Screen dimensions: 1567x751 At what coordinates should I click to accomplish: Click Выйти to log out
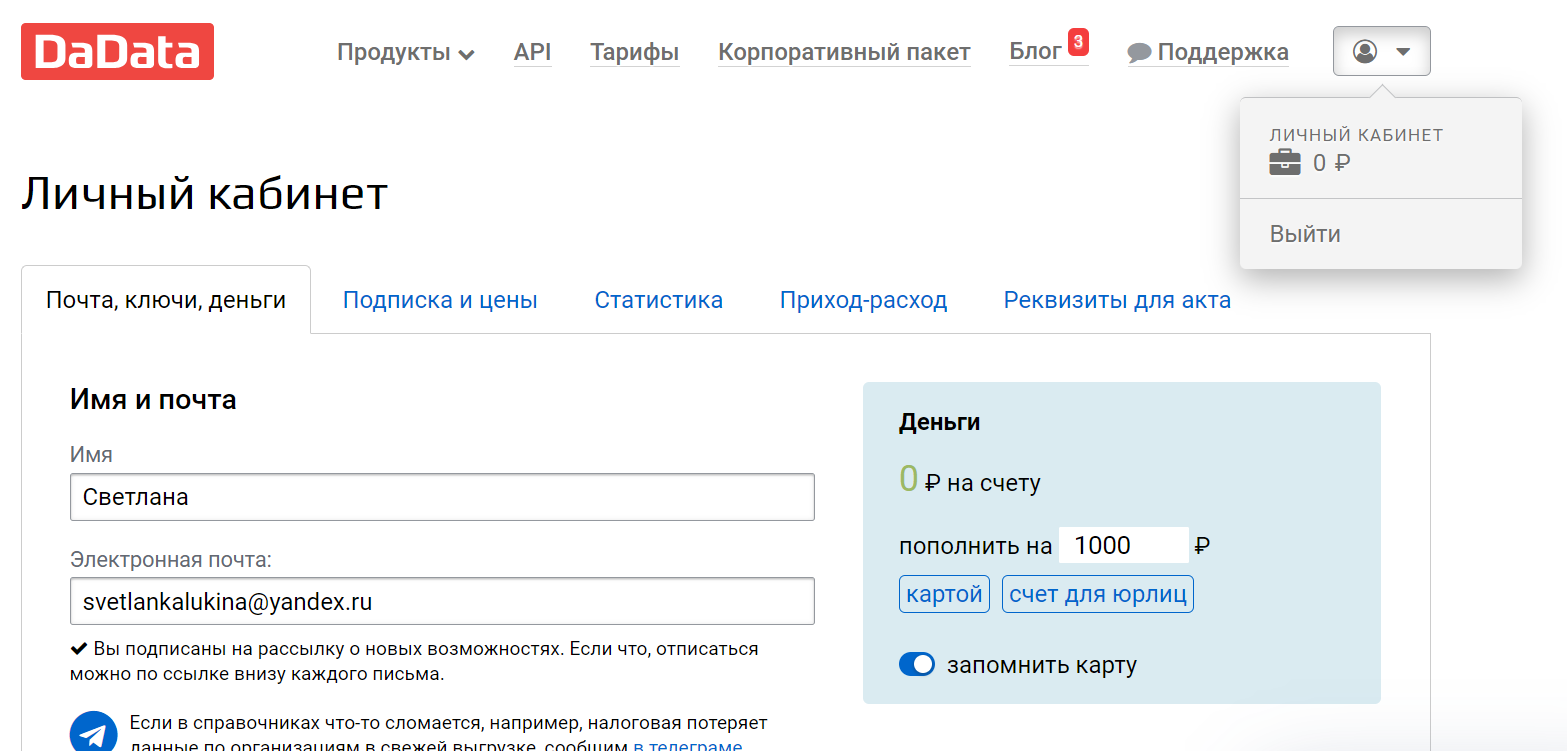[1305, 234]
